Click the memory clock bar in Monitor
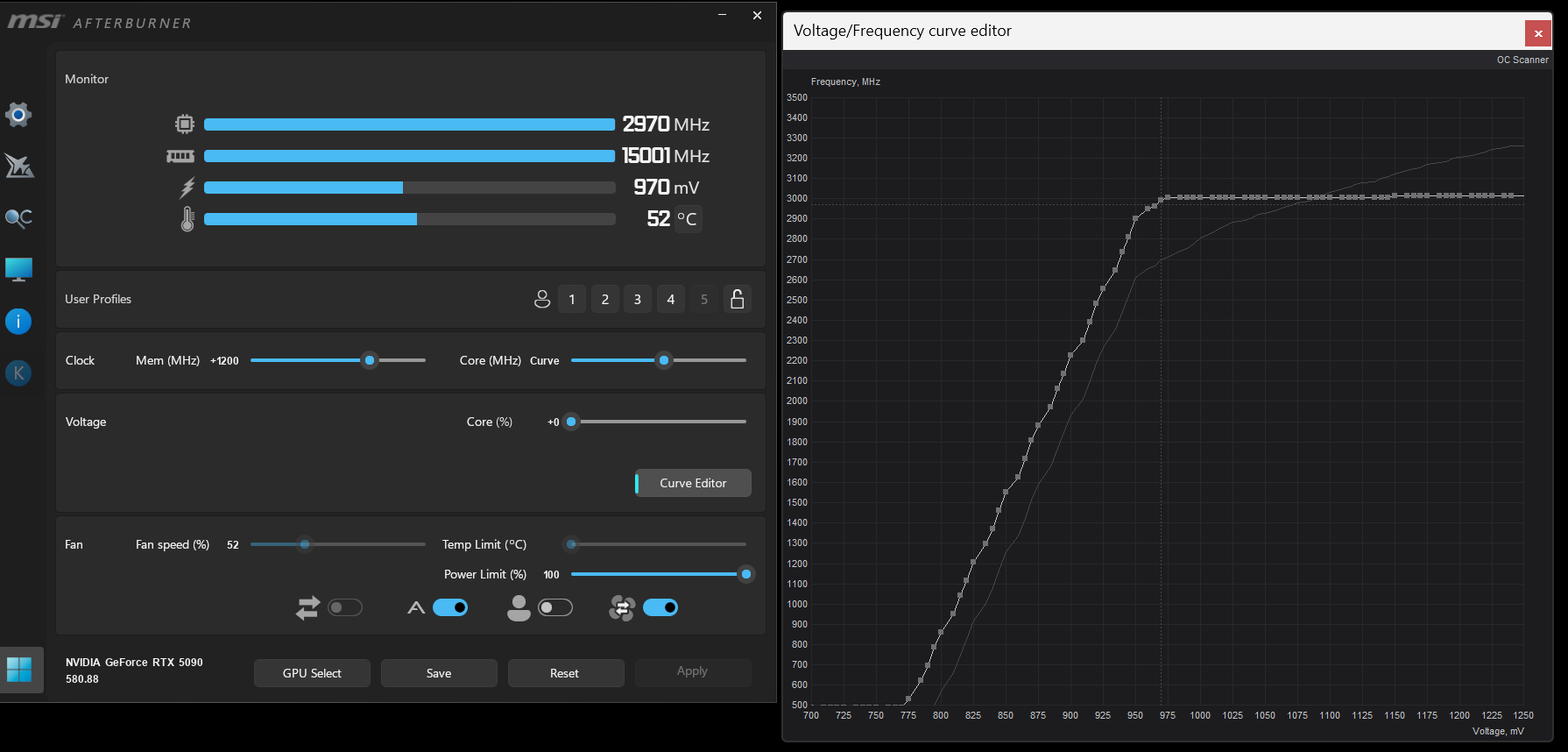Image resolution: width=1568 pixels, height=752 pixels. (x=410, y=156)
